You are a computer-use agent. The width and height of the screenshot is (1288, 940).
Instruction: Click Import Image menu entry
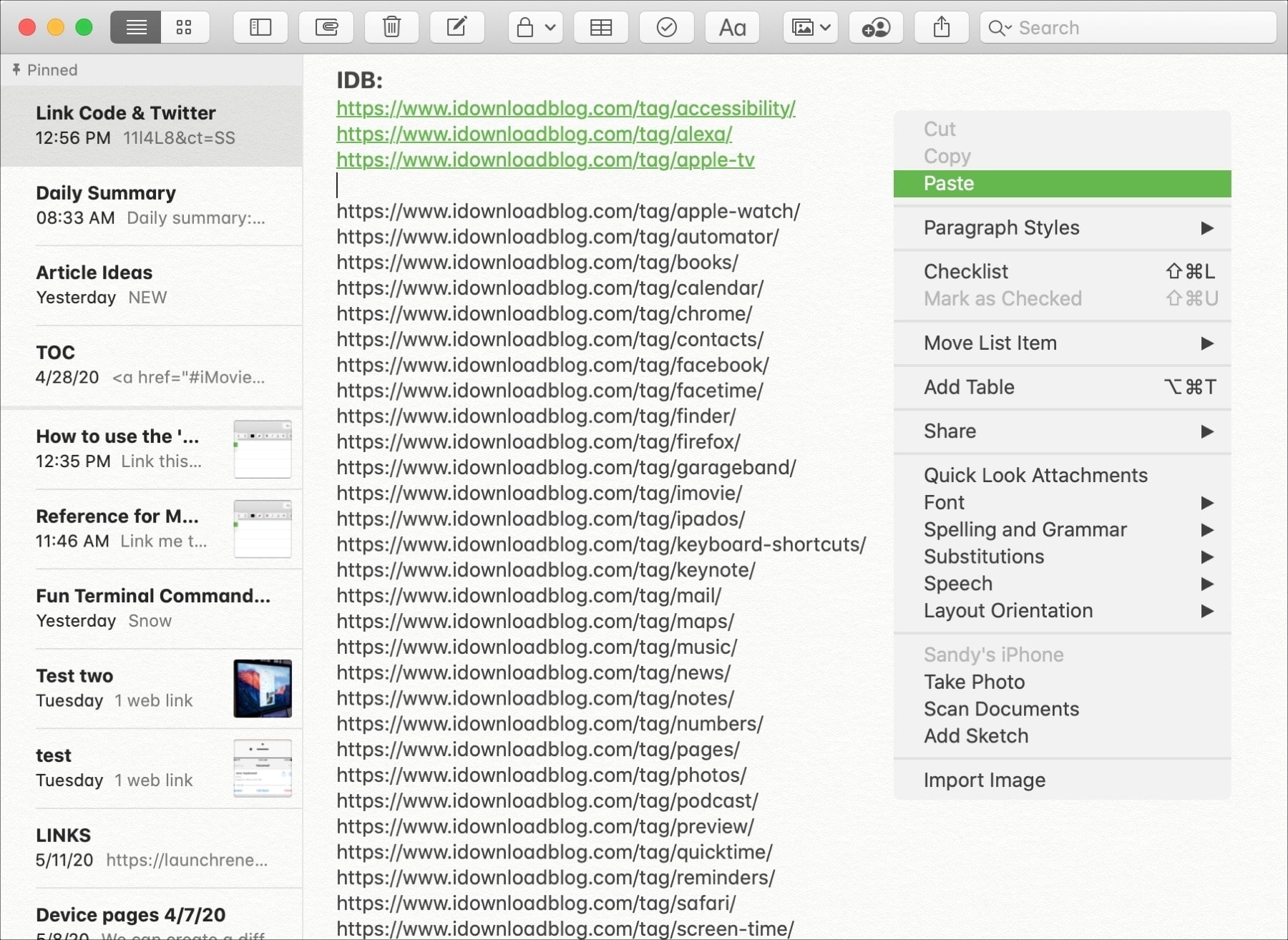click(1062, 780)
